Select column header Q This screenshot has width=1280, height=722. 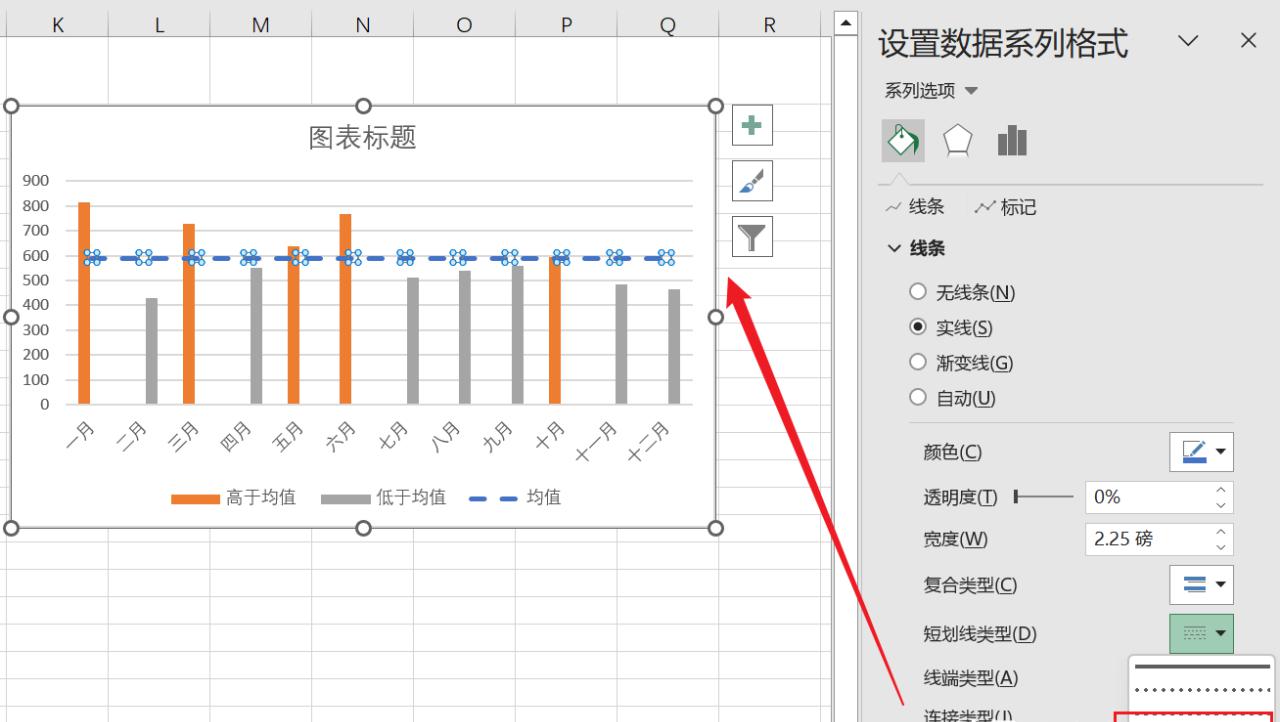coord(668,25)
